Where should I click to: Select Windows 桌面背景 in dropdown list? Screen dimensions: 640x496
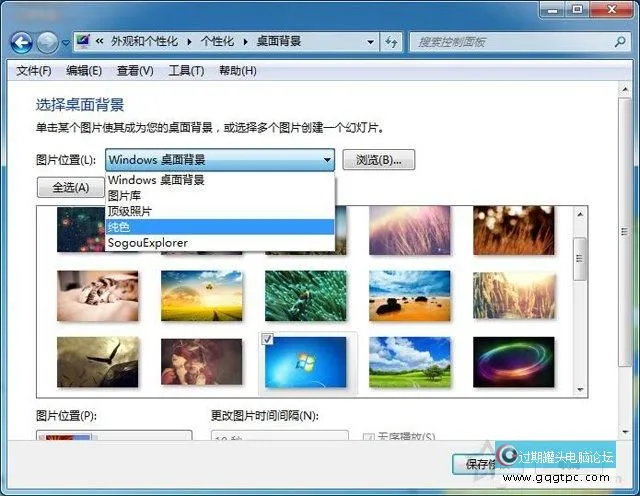tap(220, 180)
